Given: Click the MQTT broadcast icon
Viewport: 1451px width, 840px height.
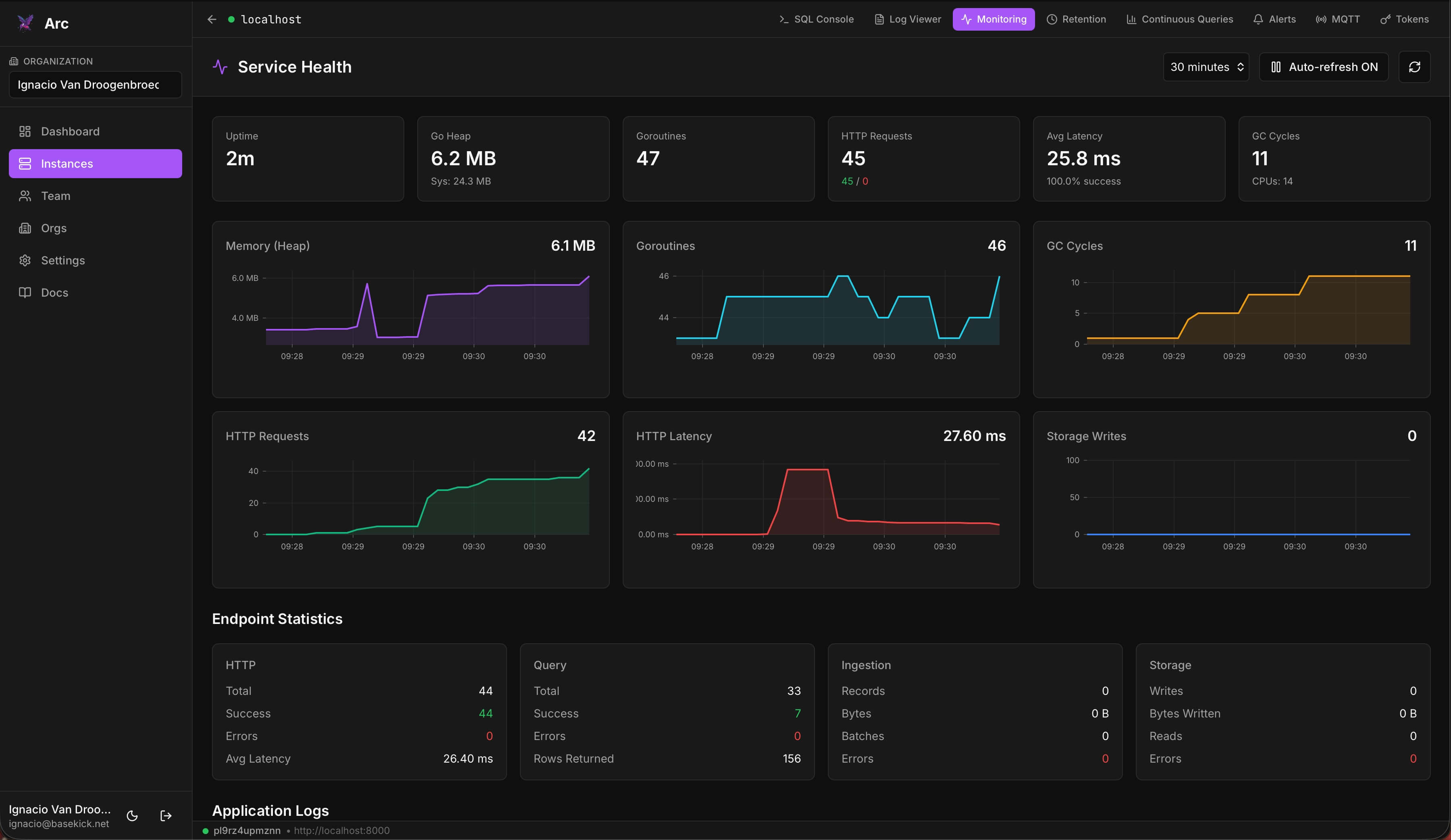Looking at the screenshot, I should point(1321,20).
